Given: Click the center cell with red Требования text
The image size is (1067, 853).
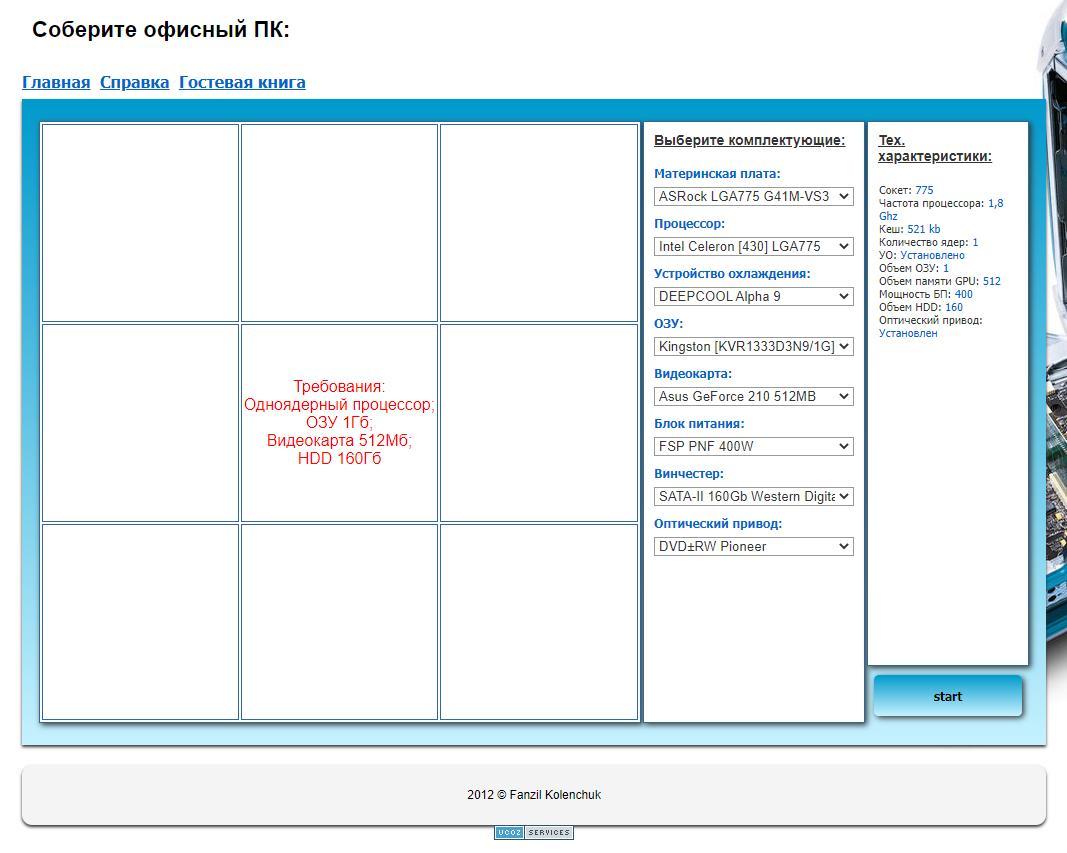Looking at the screenshot, I should pos(339,422).
